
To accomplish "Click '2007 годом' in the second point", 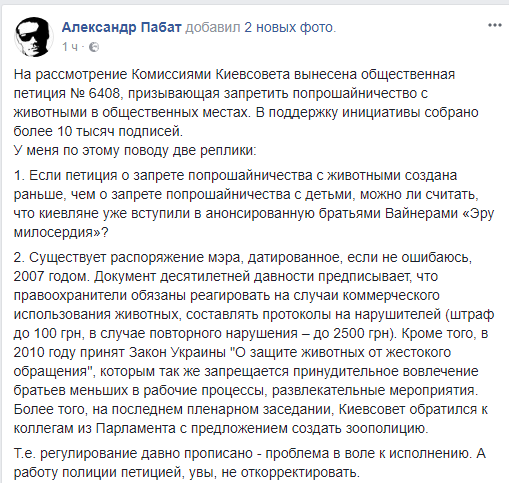I will pos(51,276).
